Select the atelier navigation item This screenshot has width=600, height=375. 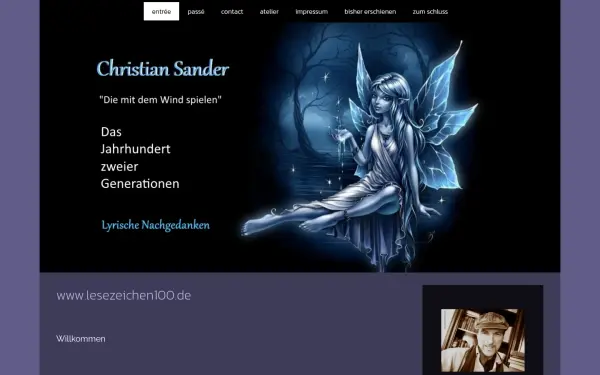269,11
